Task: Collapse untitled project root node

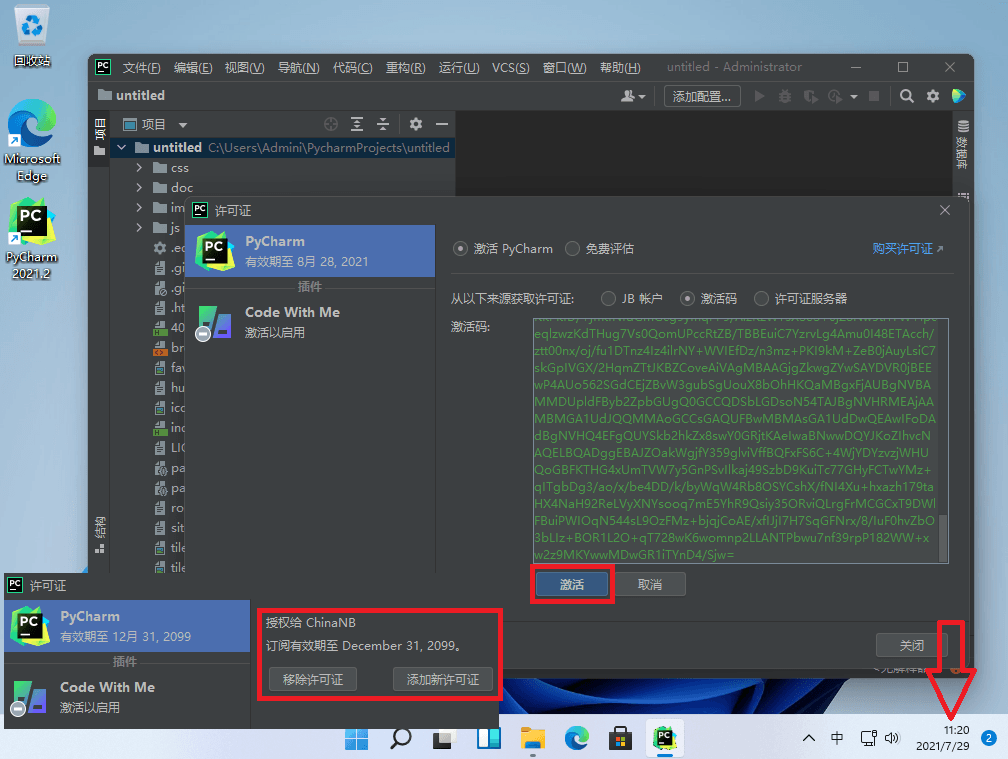Action: (122, 148)
